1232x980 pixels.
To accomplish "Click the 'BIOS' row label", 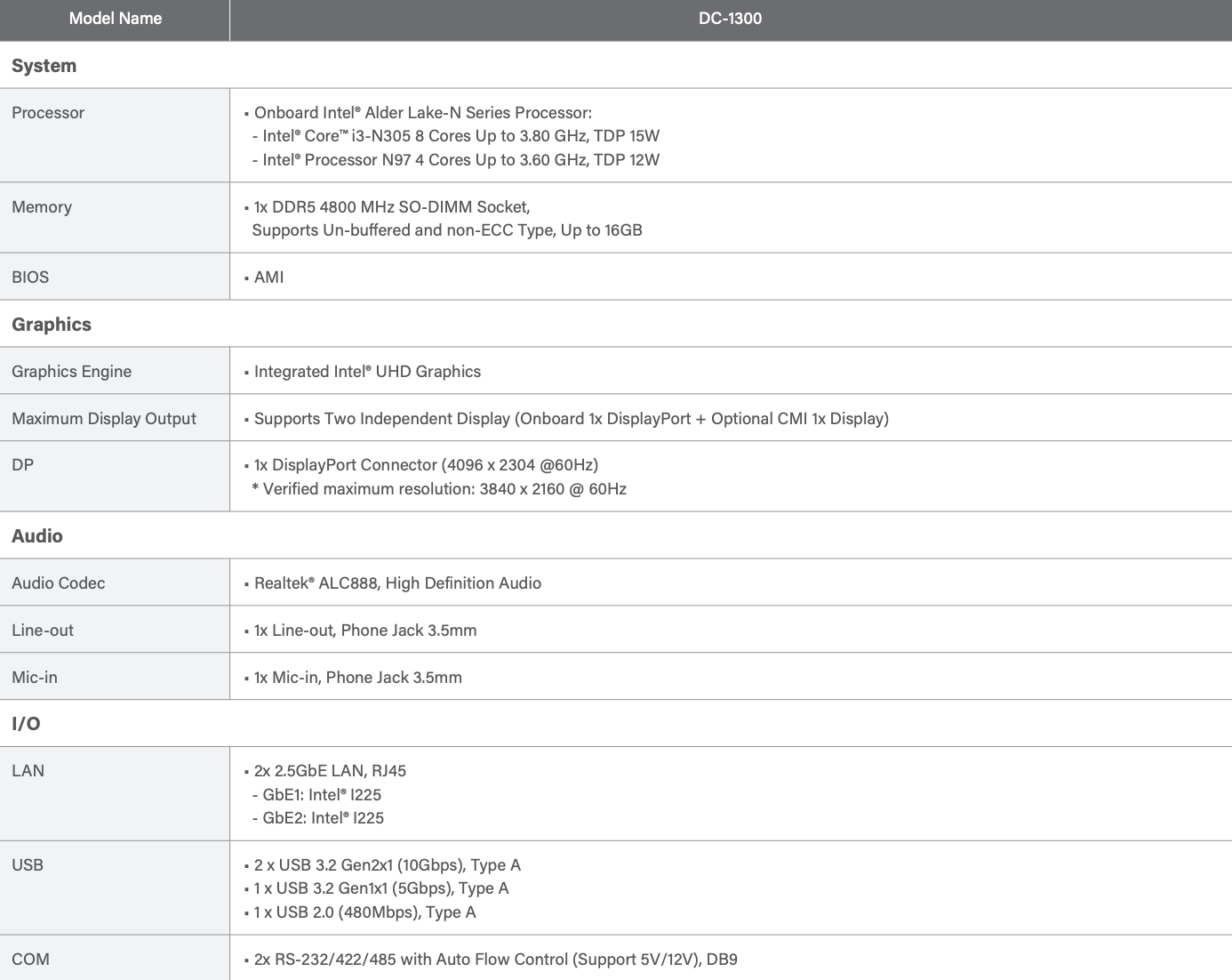I will coord(30,277).
